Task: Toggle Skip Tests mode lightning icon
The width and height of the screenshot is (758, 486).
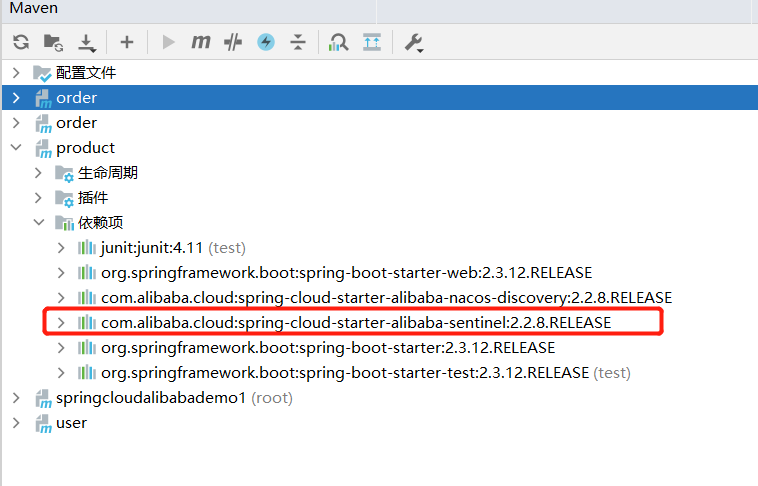Action: tap(265, 42)
